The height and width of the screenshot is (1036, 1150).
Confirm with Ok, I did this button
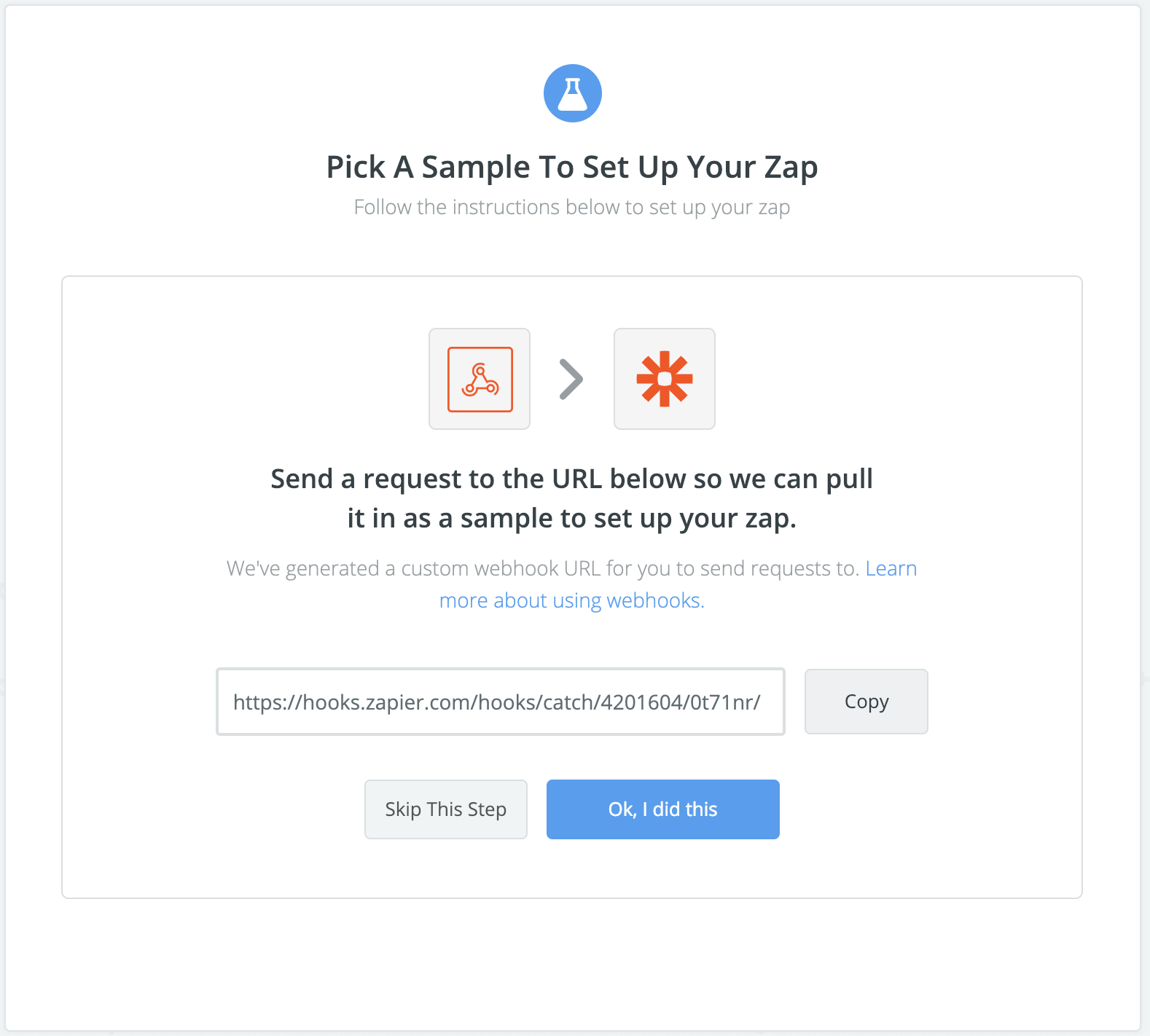pyautogui.click(x=663, y=809)
